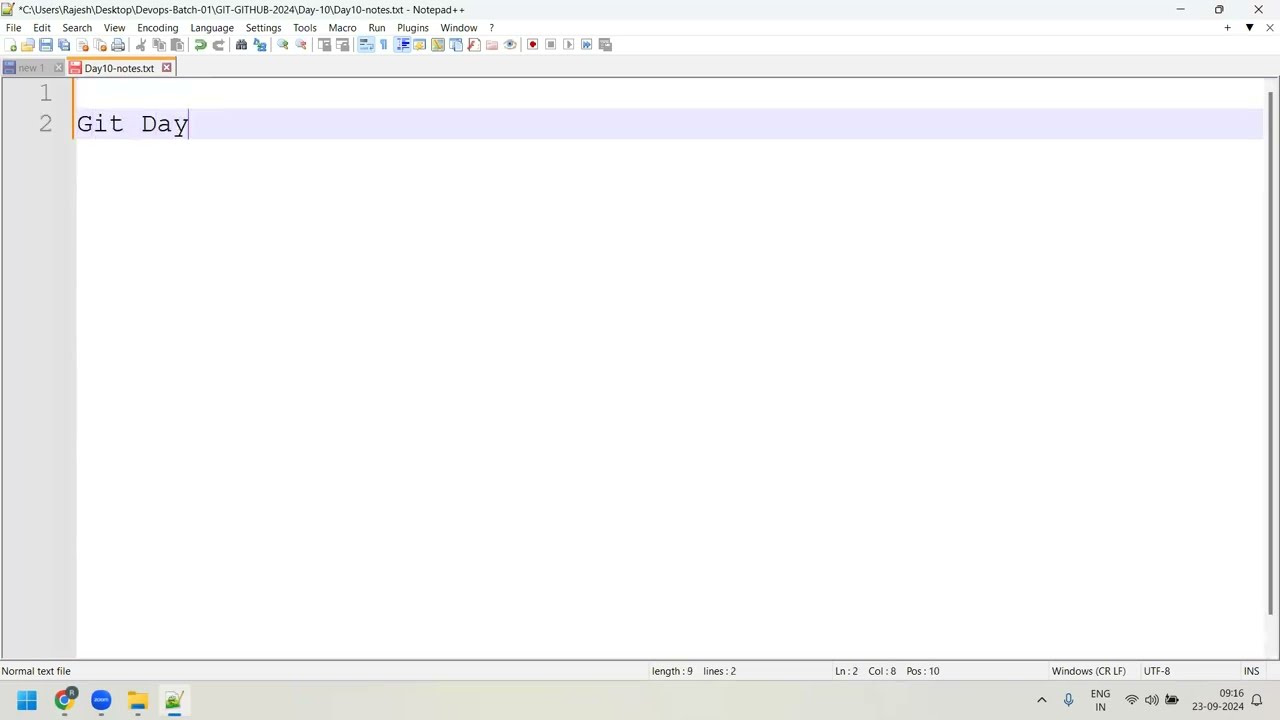Open File Explorer from the taskbar
Screen dimensions: 1280x720
coord(137,701)
